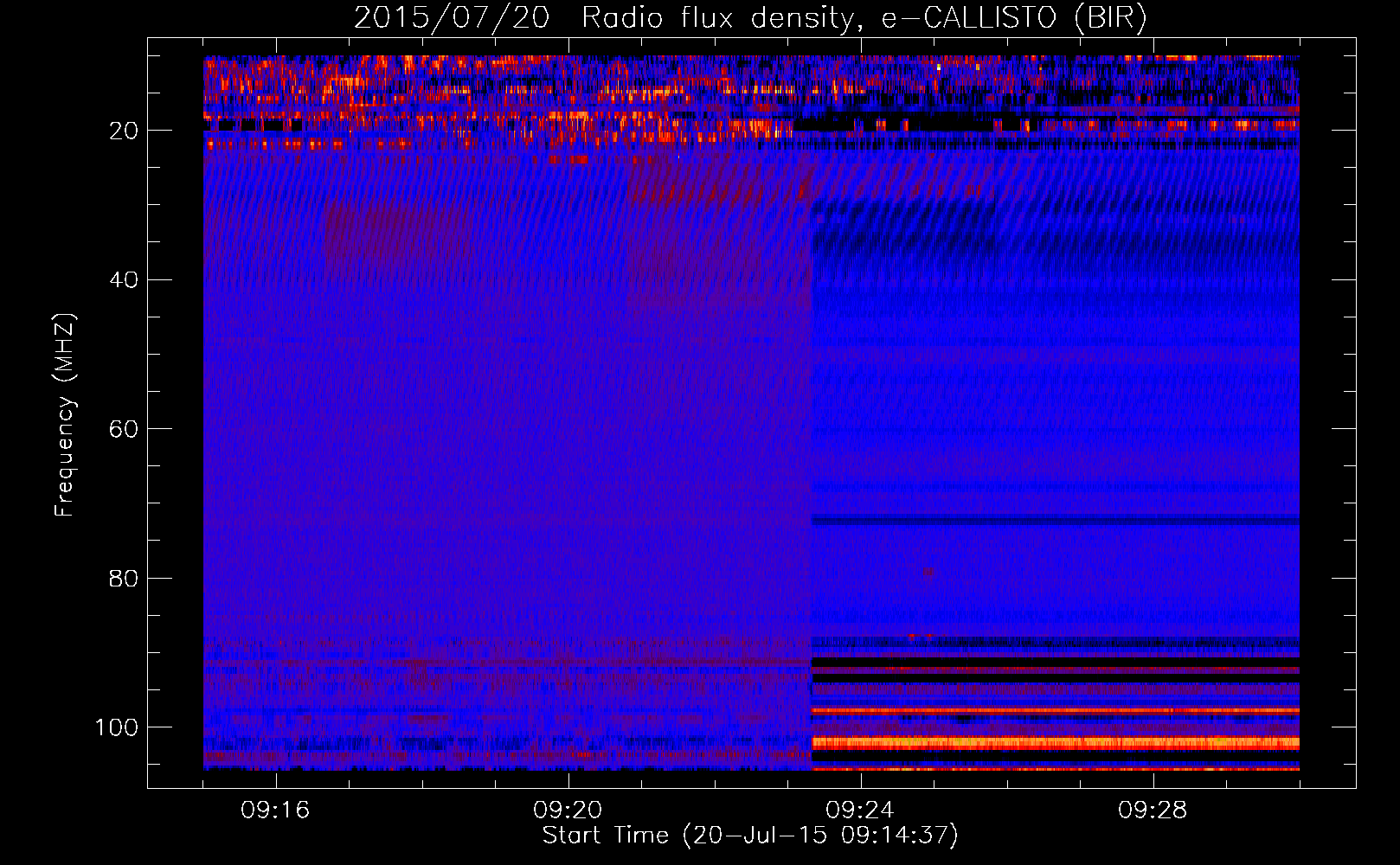Click the '100' frequency tick label
The width and height of the screenshot is (1400, 865).
pyautogui.click(x=117, y=727)
